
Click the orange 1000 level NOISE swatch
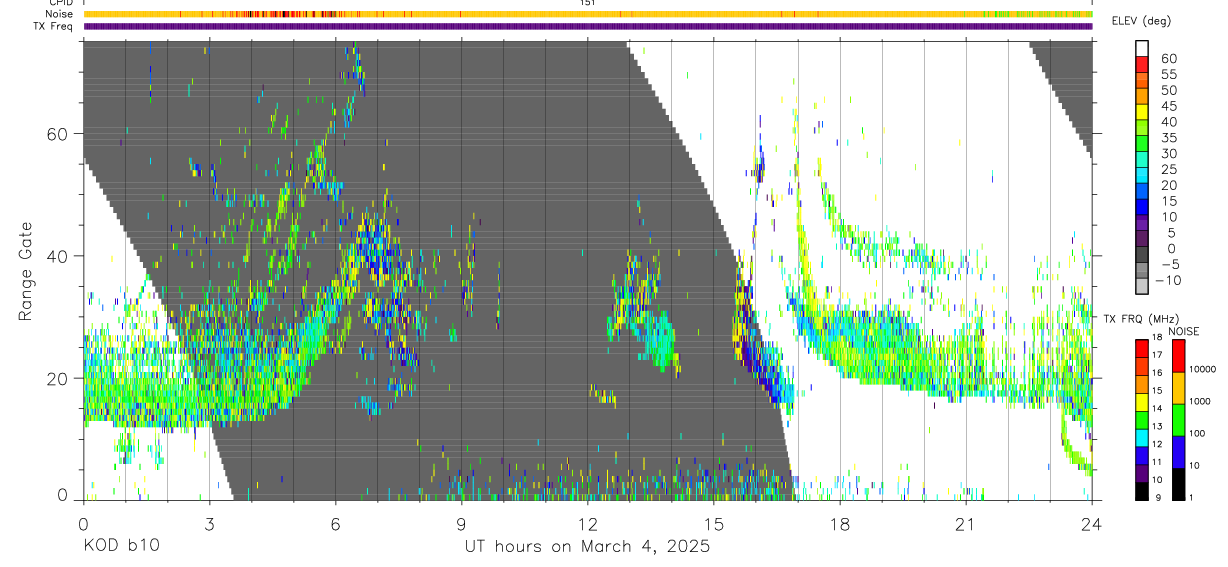1178,387
